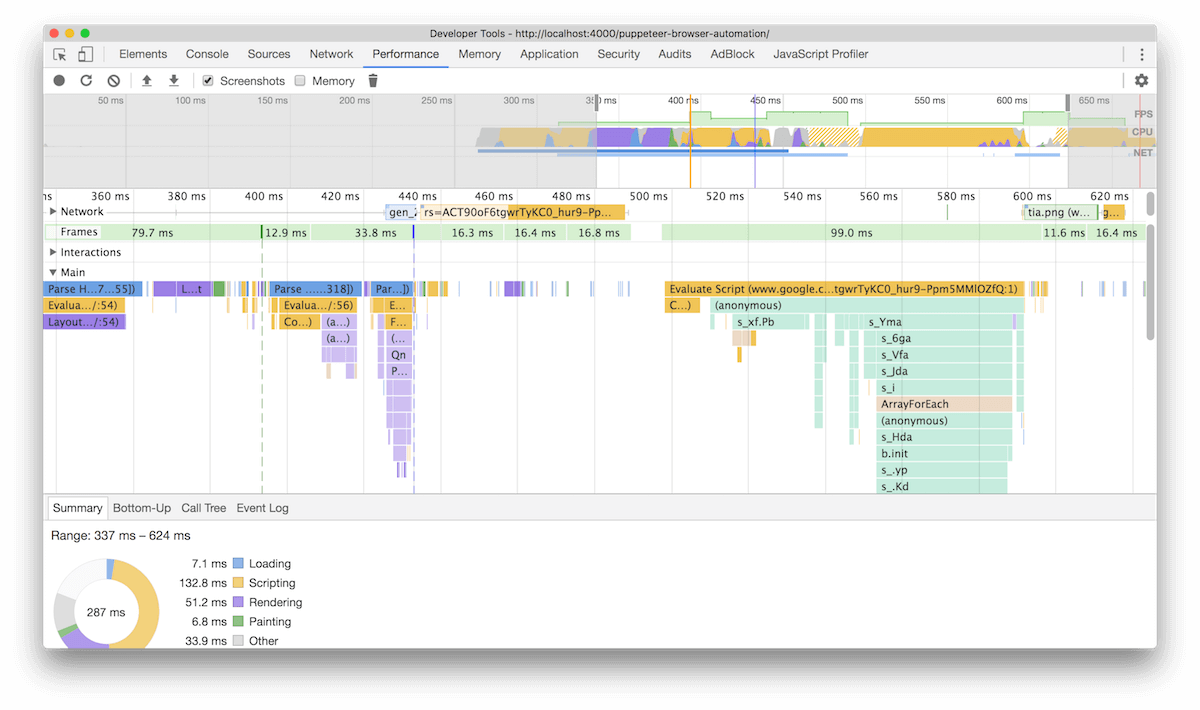Select the inspect element cursor tool
1200x710 pixels.
[x=59, y=53]
